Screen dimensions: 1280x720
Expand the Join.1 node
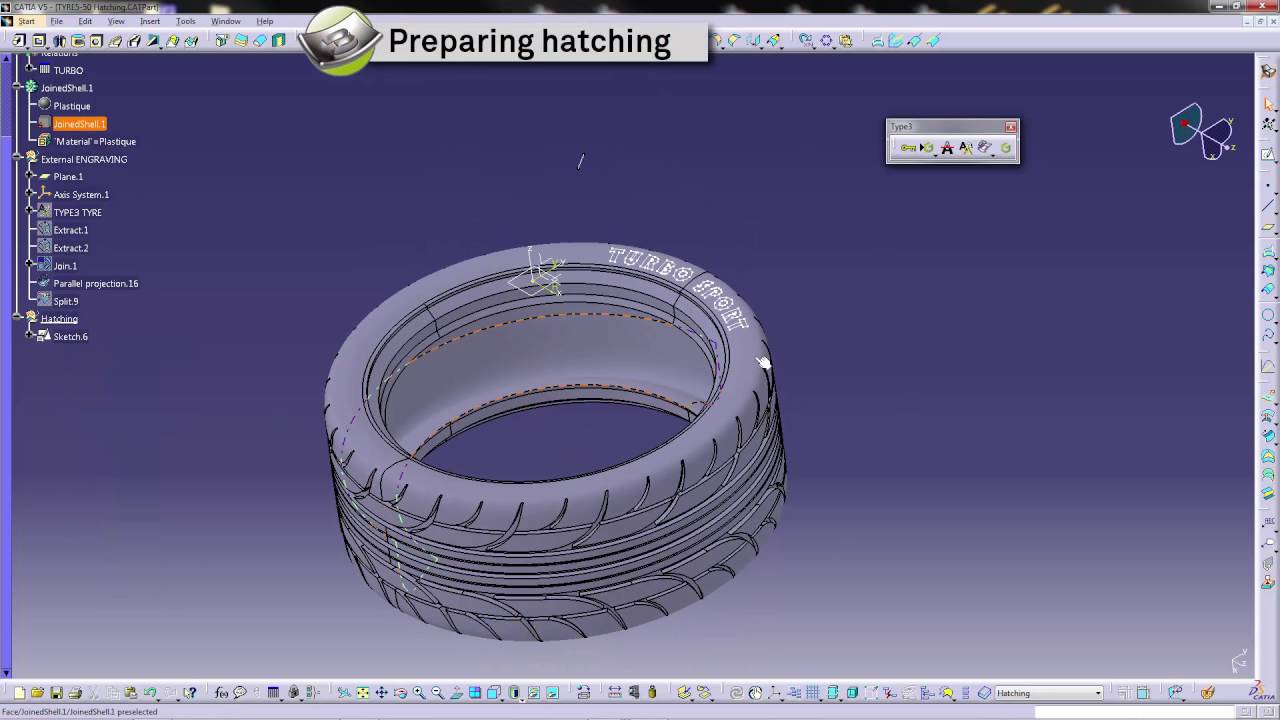(x=30, y=265)
